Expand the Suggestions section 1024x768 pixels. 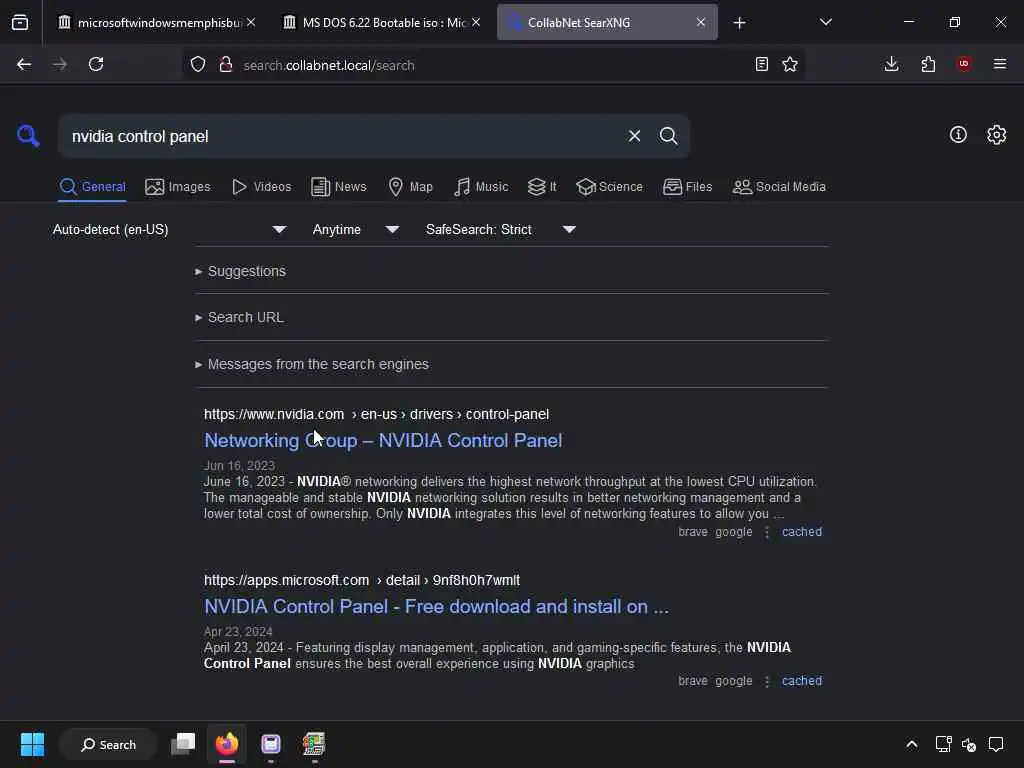(240, 271)
